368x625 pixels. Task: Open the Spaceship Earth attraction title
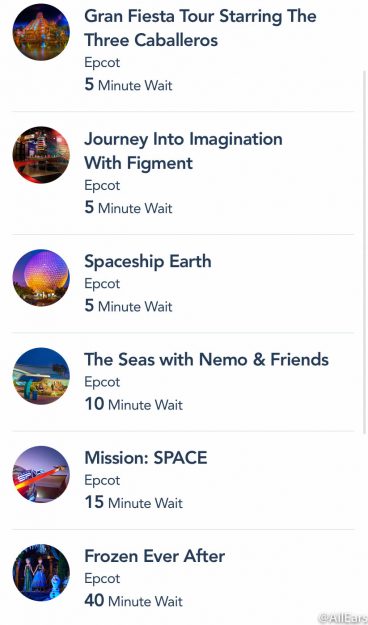[148, 262]
